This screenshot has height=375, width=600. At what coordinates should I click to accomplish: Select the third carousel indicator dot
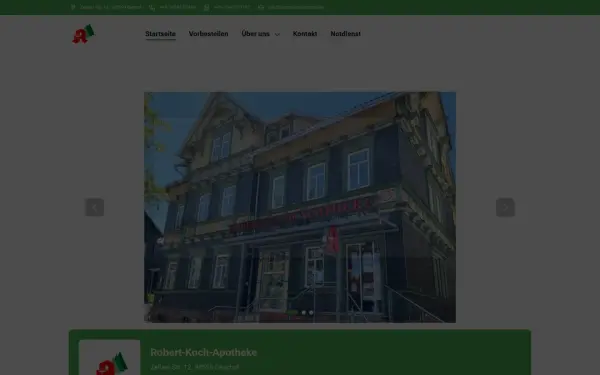click(x=311, y=313)
